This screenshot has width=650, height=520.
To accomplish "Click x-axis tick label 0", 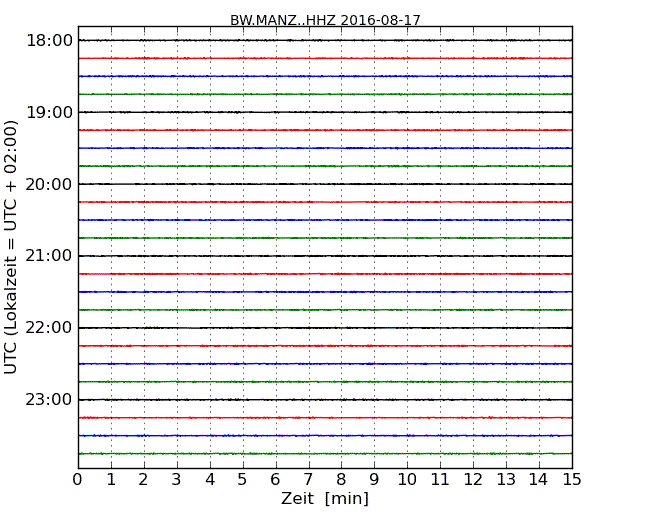I will coord(78,480).
